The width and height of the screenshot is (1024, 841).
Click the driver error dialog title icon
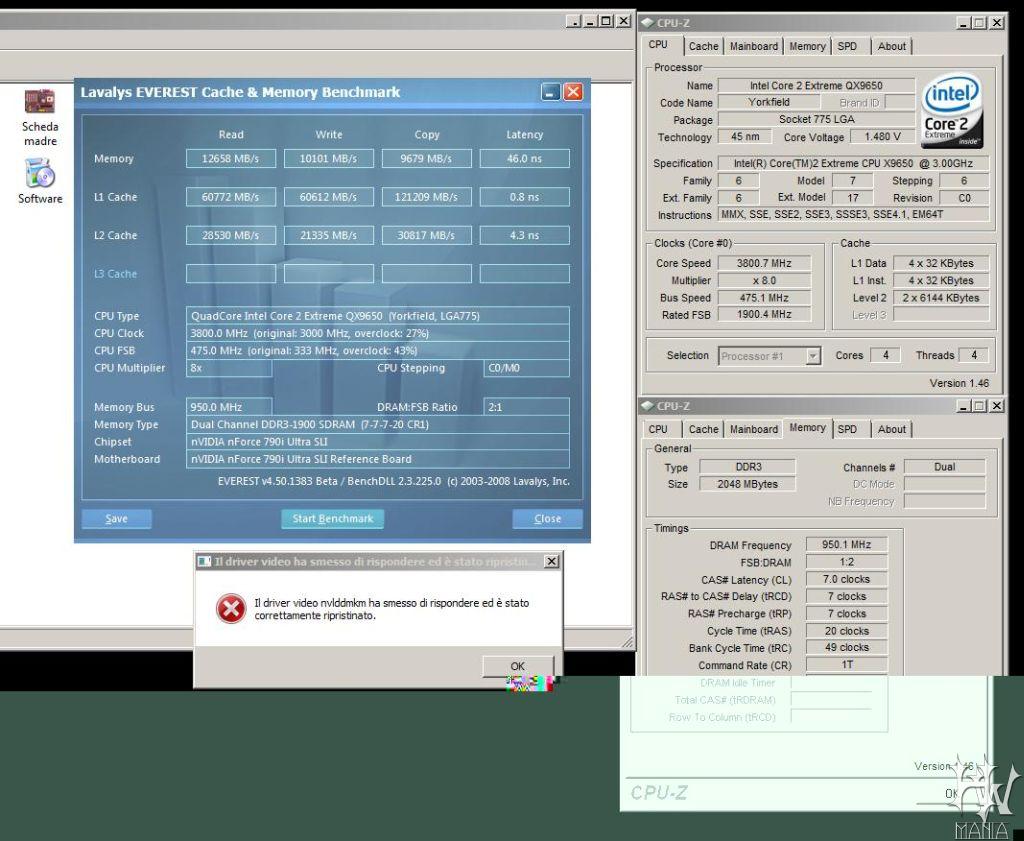[204, 562]
